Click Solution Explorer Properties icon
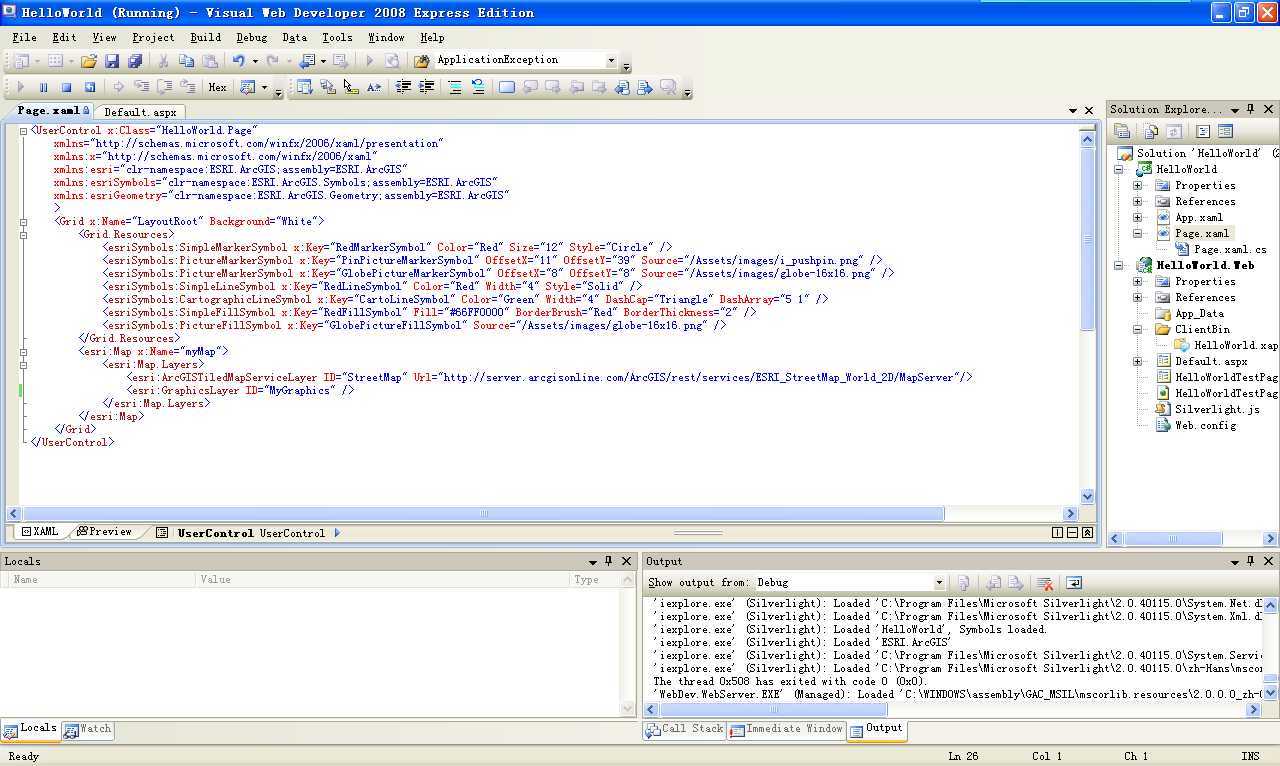1280x766 pixels. click(1122, 131)
